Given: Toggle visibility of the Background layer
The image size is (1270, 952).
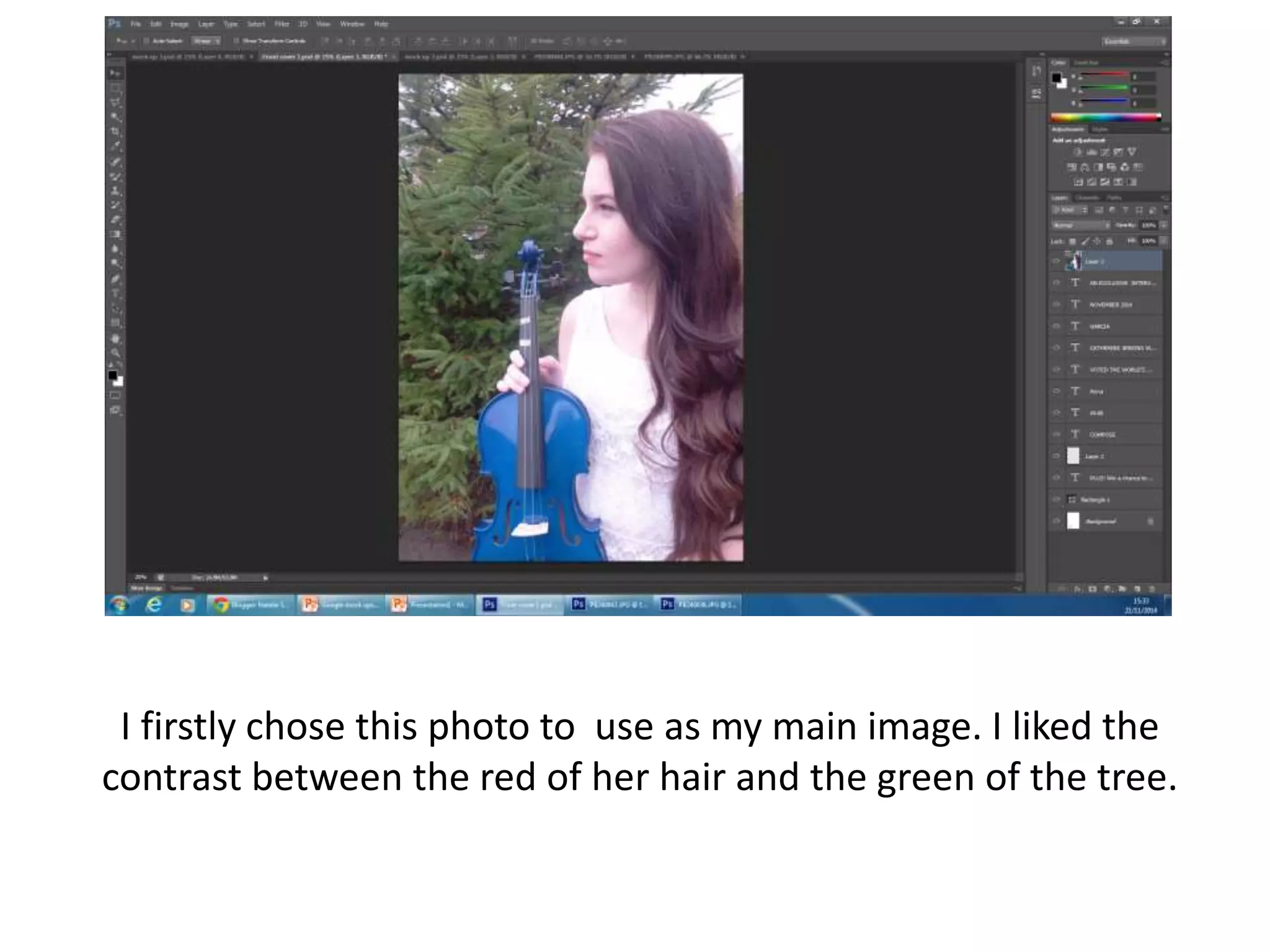Looking at the screenshot, I should 1057,521.
